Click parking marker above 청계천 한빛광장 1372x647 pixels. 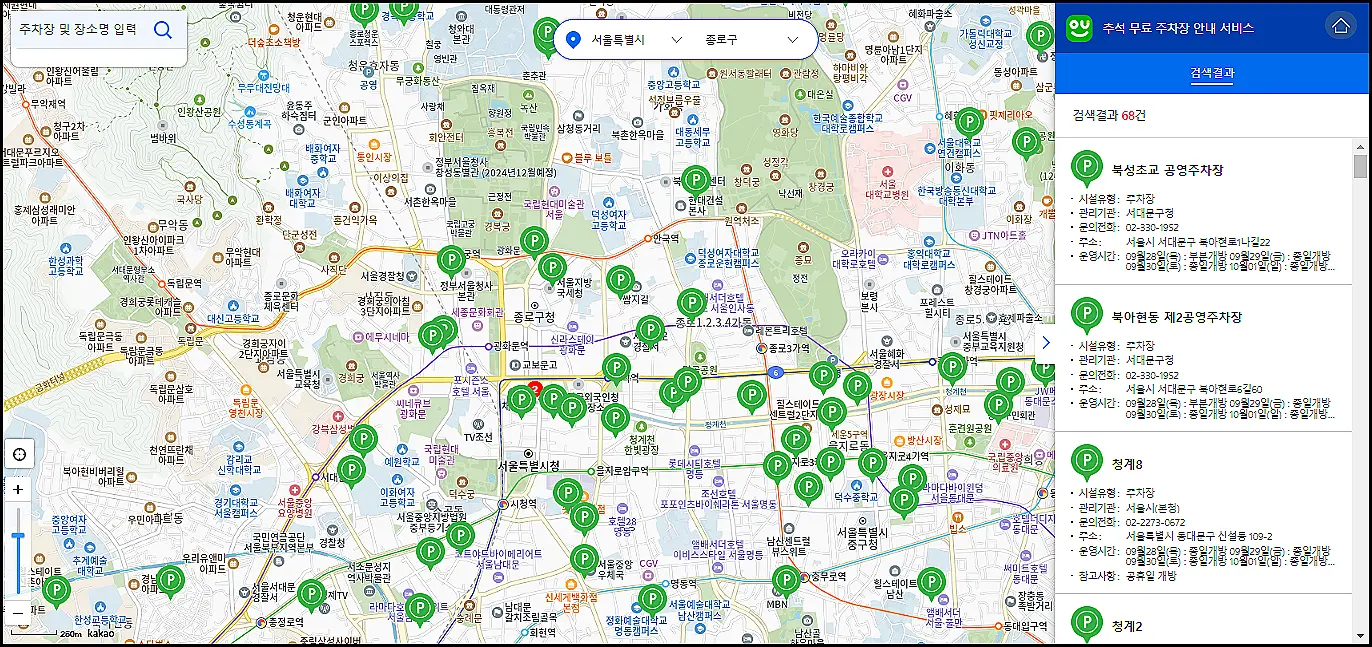click(x=615, y=420)
